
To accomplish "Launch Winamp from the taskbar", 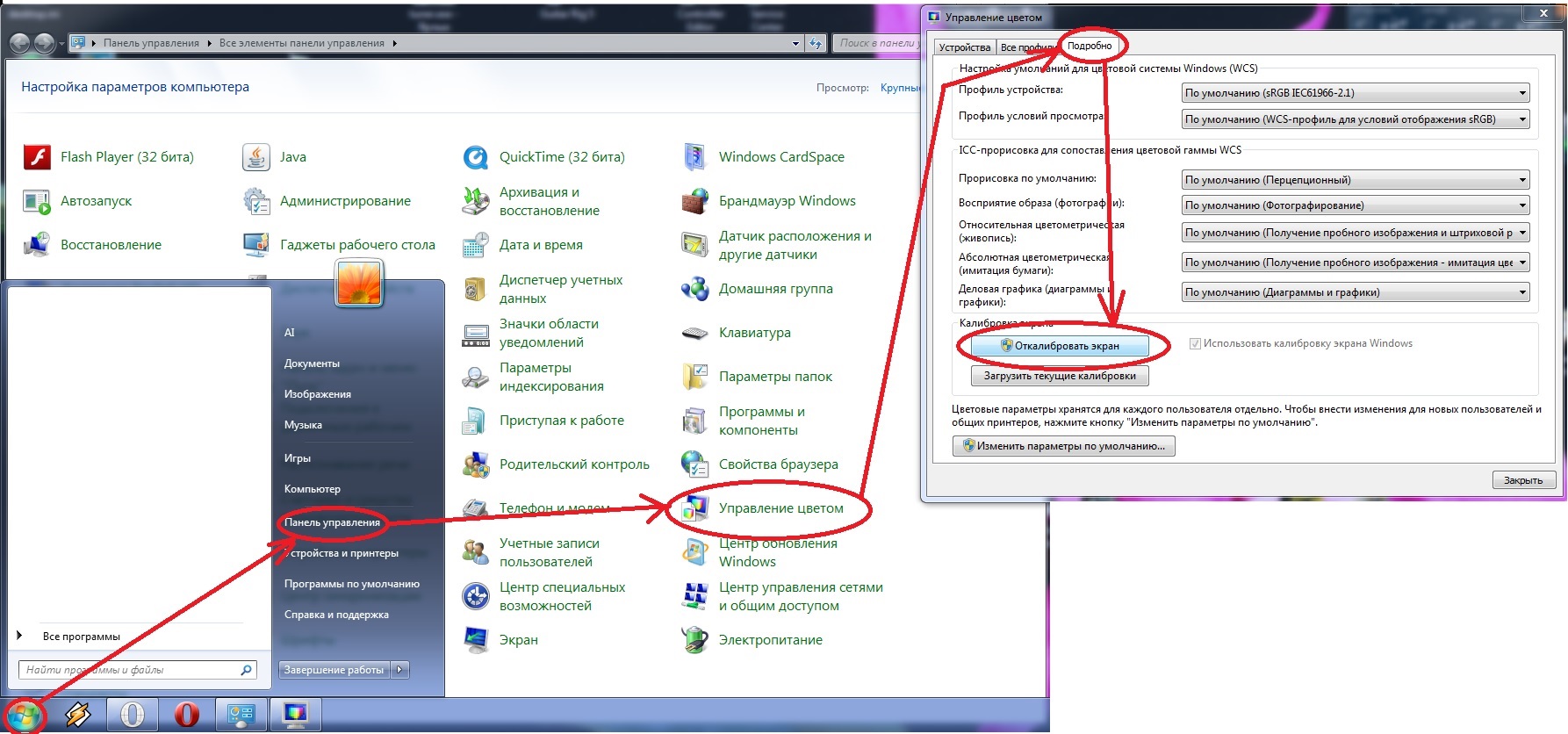I will pos(78,716).
